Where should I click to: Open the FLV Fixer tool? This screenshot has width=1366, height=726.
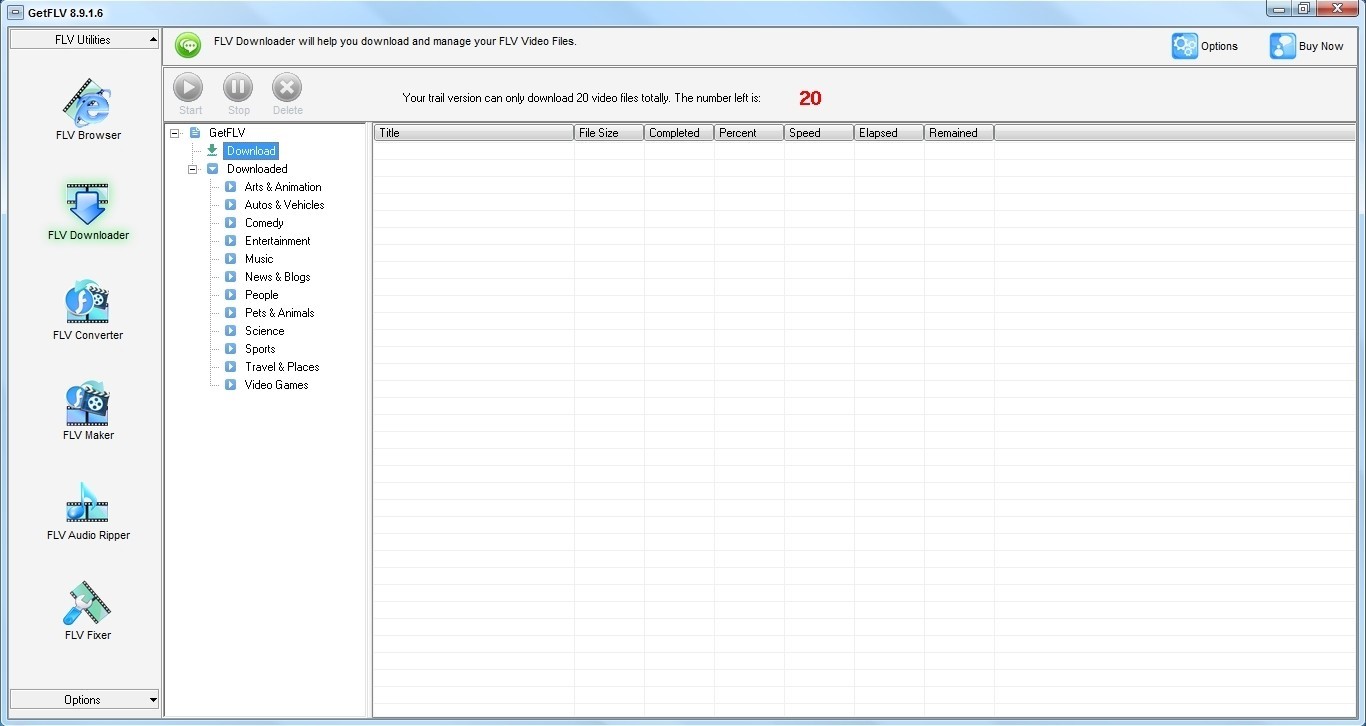click(x=88, y=607)
